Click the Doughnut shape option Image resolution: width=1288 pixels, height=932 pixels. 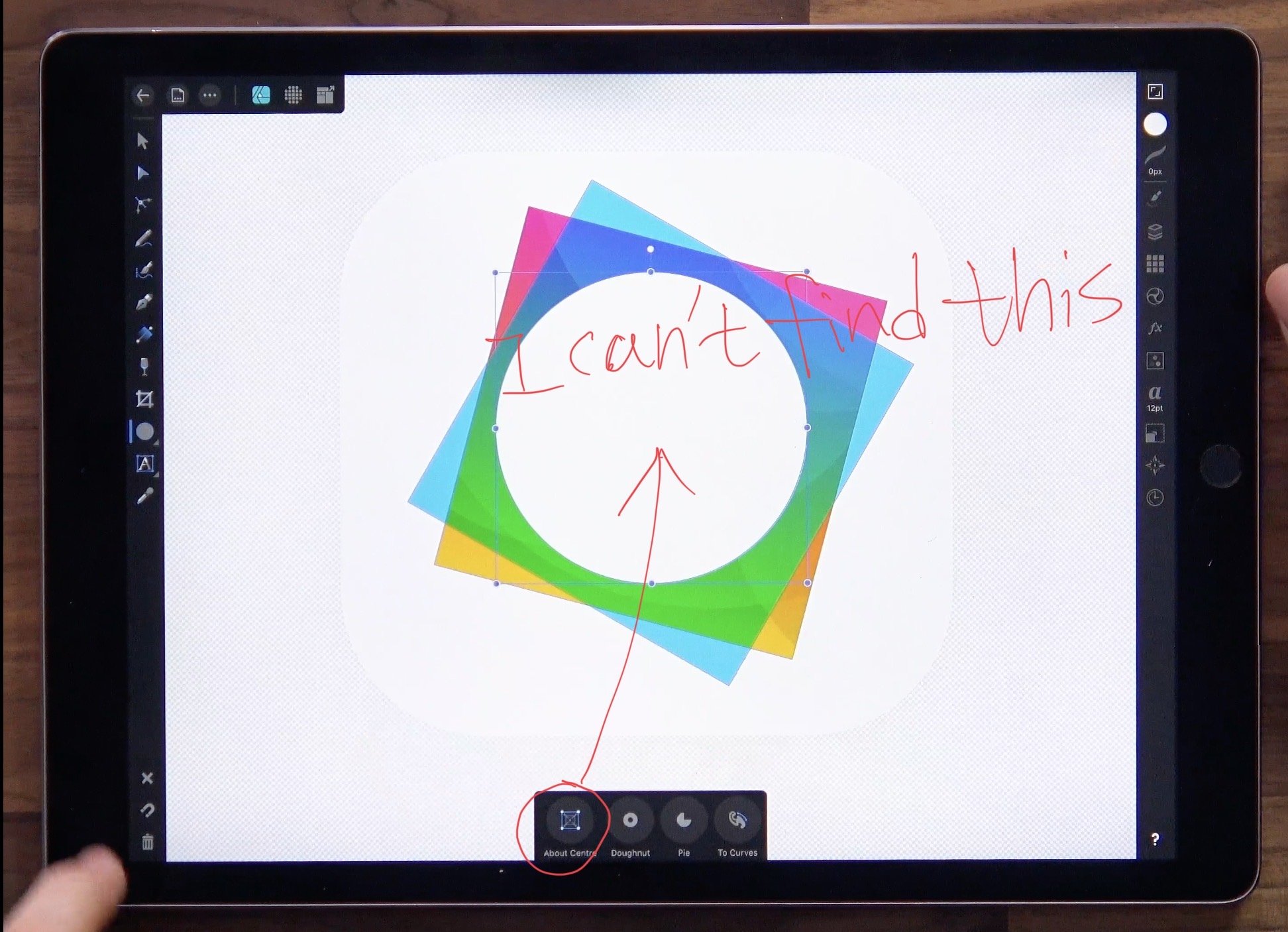click(629, 819)
